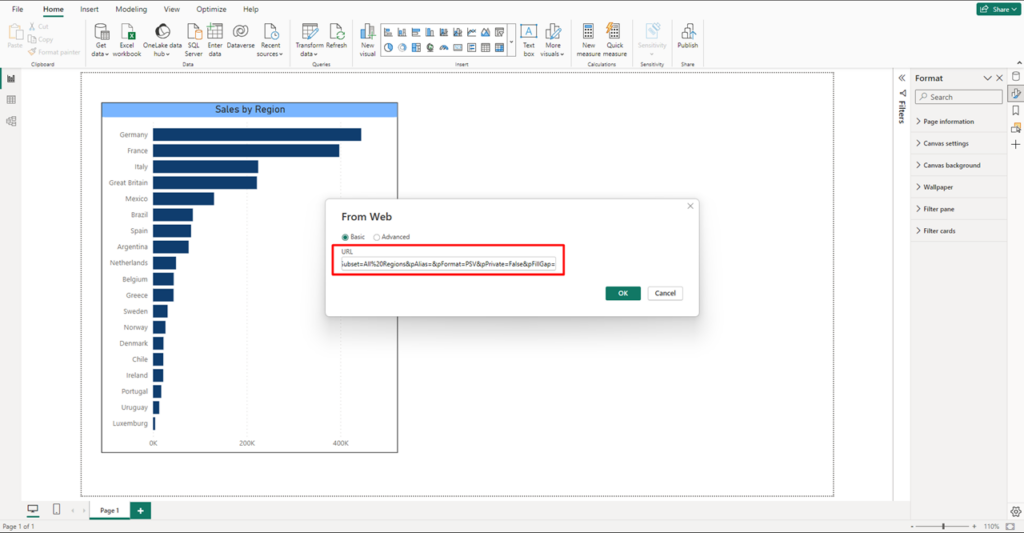The image size is (1024, 533).
Task: Add a new report page
Action: pyautogui.click(x=140, y=510)
